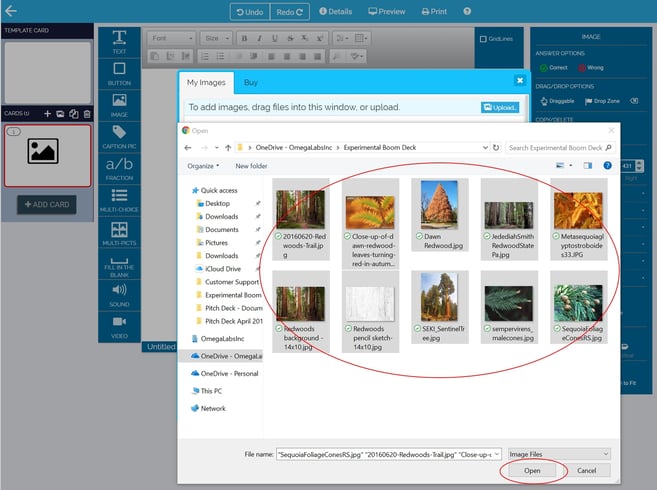Screen dimensions: 657x490
Task: Select the a/b Fraction tool
Action: [x=119, y=169]
